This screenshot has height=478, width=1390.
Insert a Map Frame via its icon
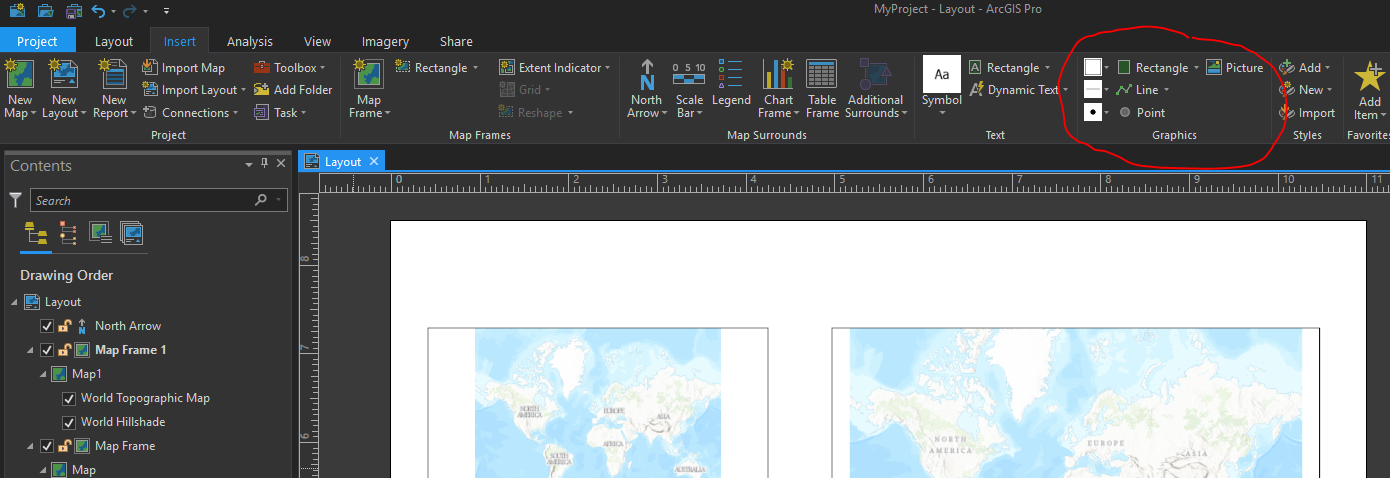tap(369, 75)
